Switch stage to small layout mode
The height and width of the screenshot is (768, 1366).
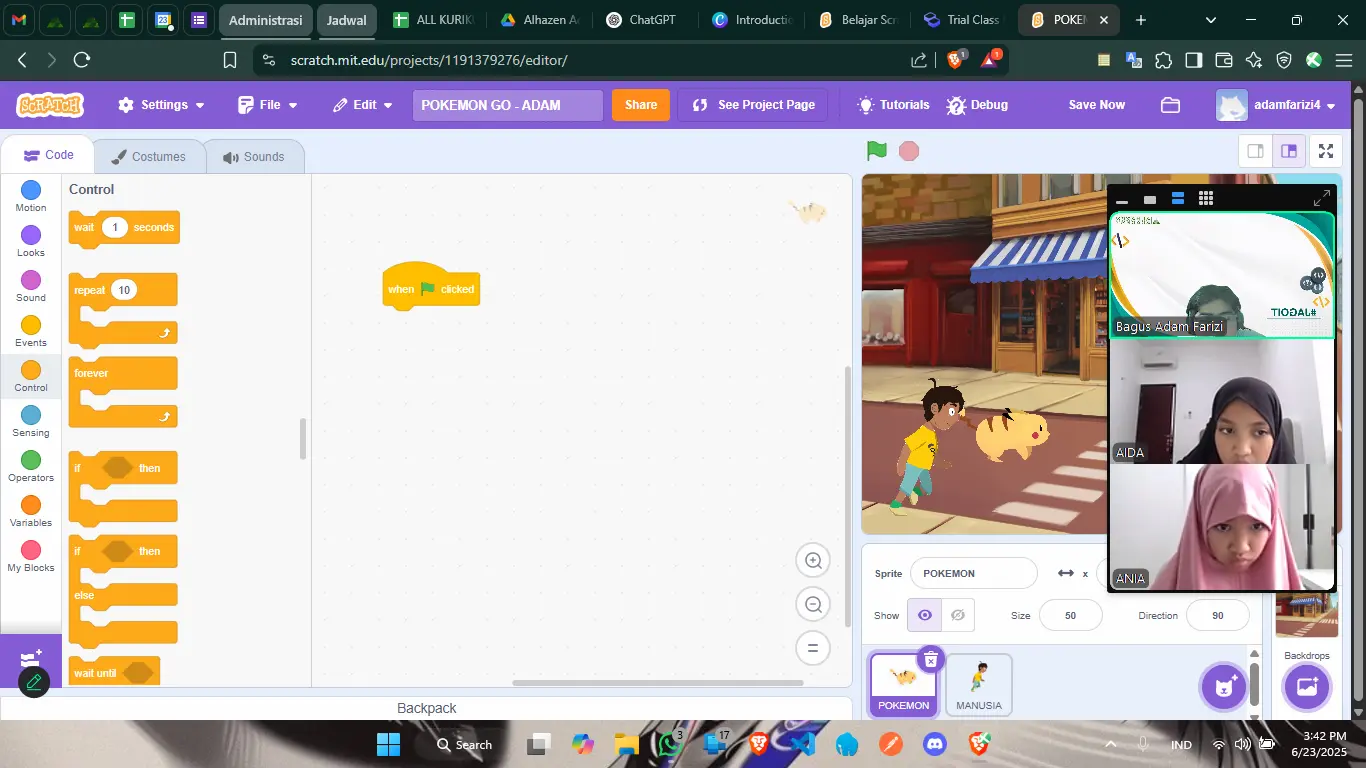(1256, 150)
